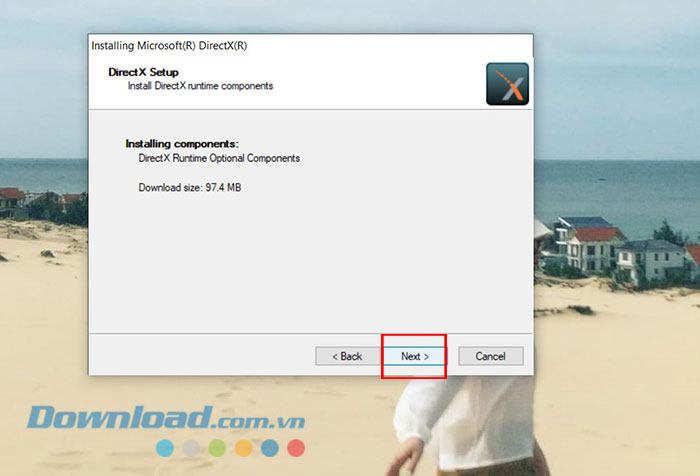This screenshot has width=700, height=476.
Task: Select the 'DirectX Setup' heading text
Action: pos(143,72)
